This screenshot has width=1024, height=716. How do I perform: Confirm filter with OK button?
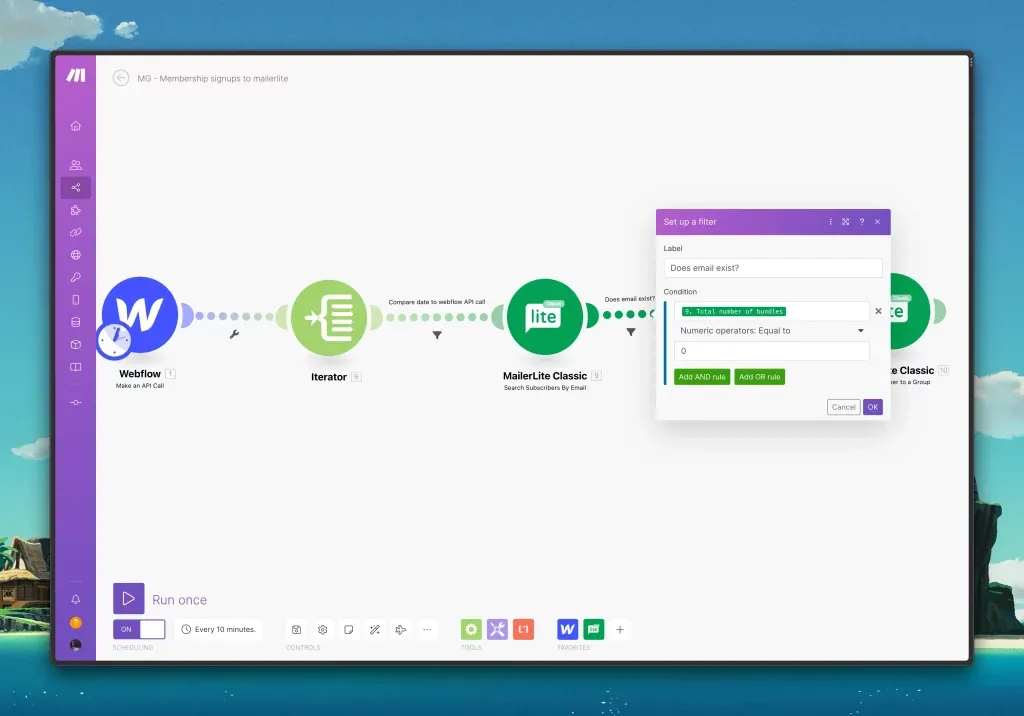click(x=872, y=407)
